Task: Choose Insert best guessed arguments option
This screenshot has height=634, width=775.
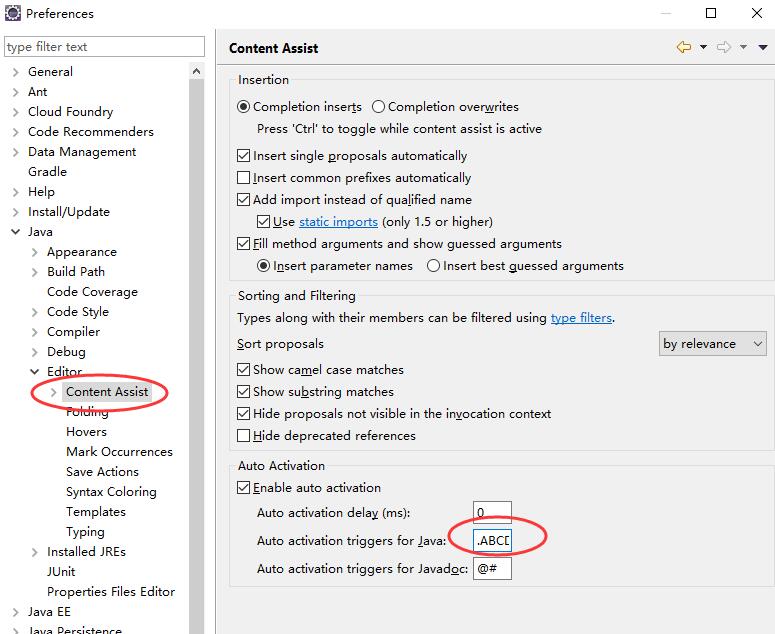Action: 433,266
